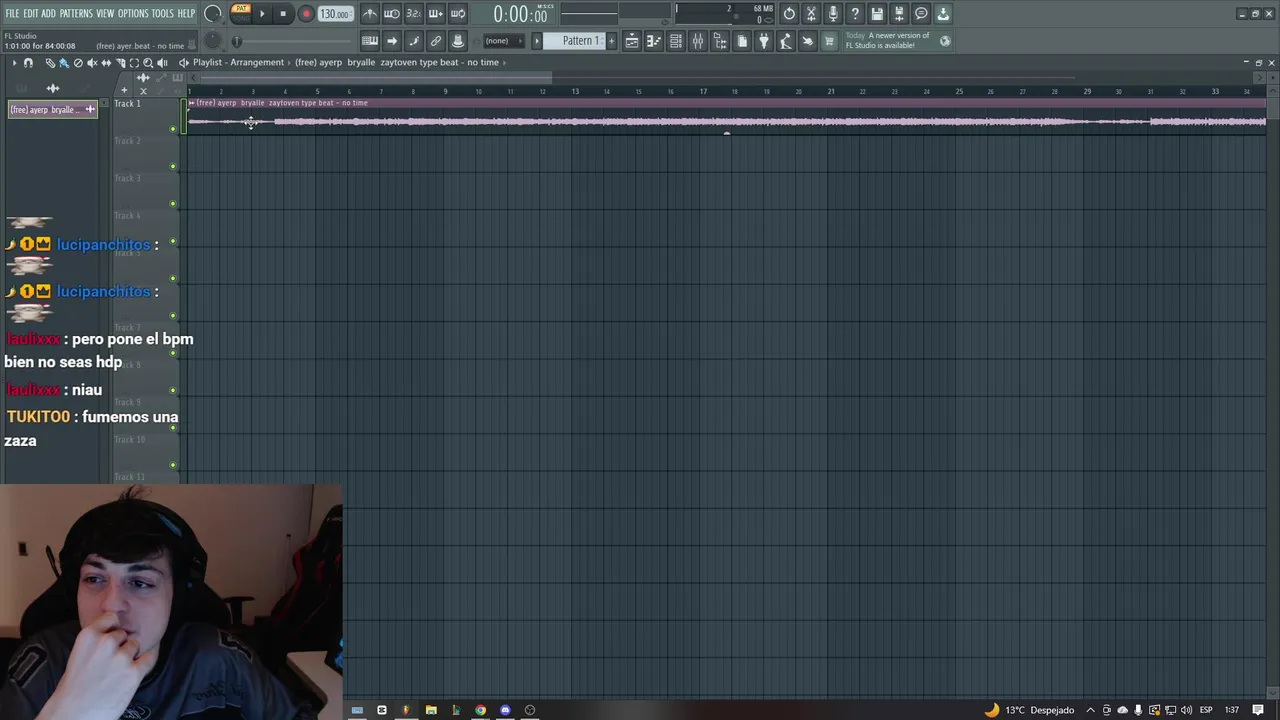This screenshot has width=1280, height=720.
Task: Add new pattern with plus button
Action: pyautogui.click(x=612, y=41)
